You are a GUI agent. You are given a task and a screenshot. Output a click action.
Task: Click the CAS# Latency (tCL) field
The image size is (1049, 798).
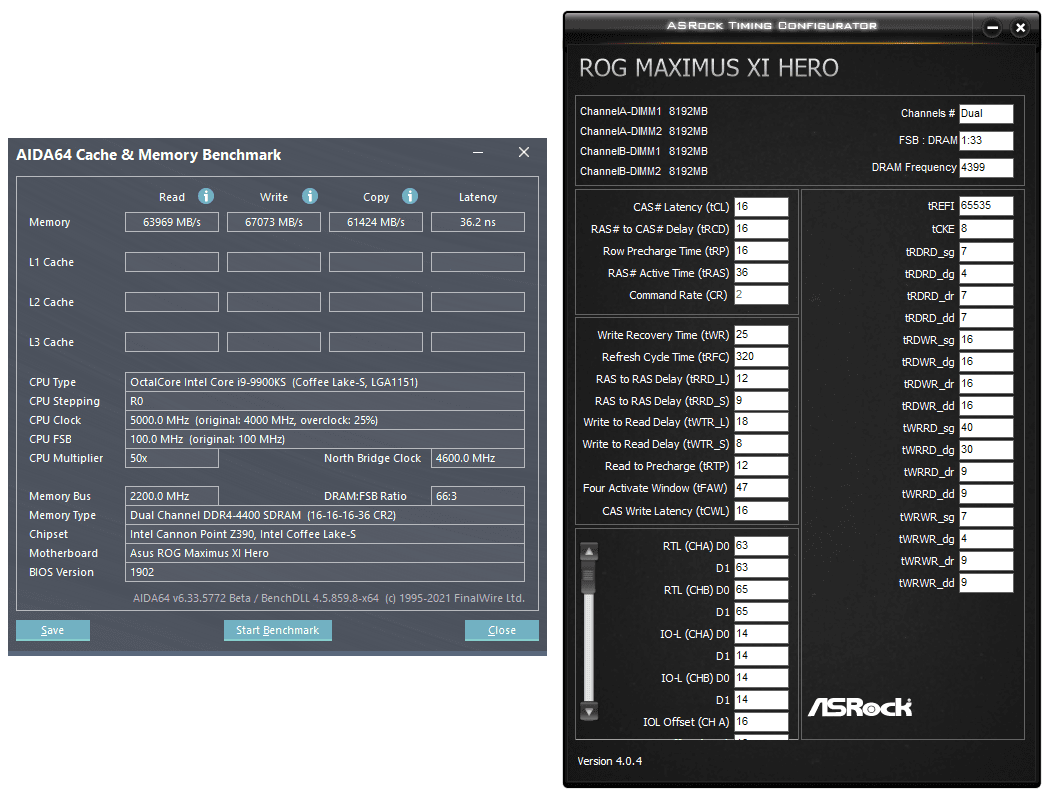[x=761, y=207]
